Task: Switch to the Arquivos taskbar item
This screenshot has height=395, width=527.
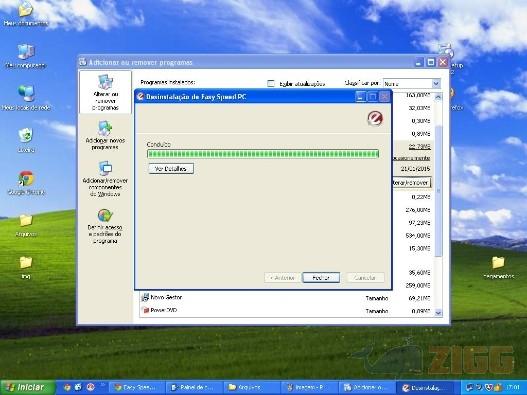Action: [250, 387]
